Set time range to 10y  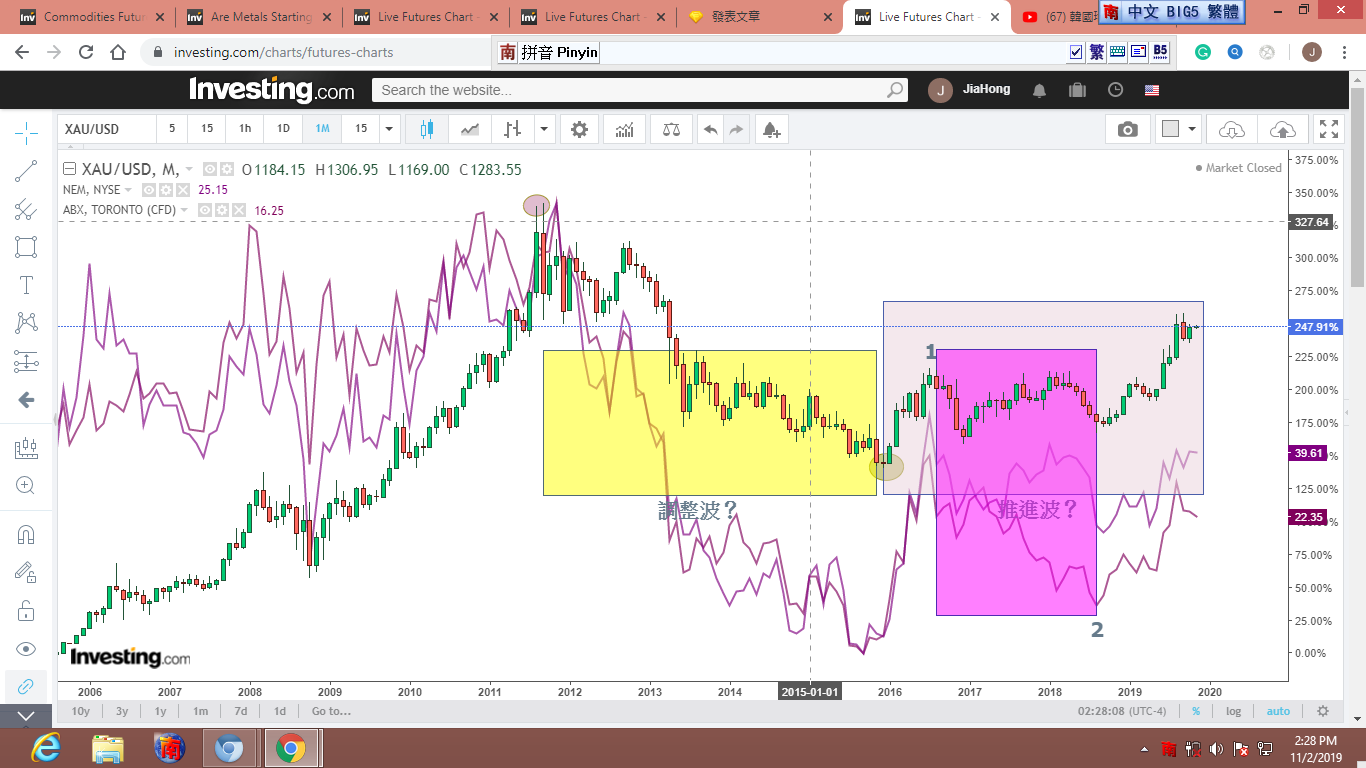[80, 711]
